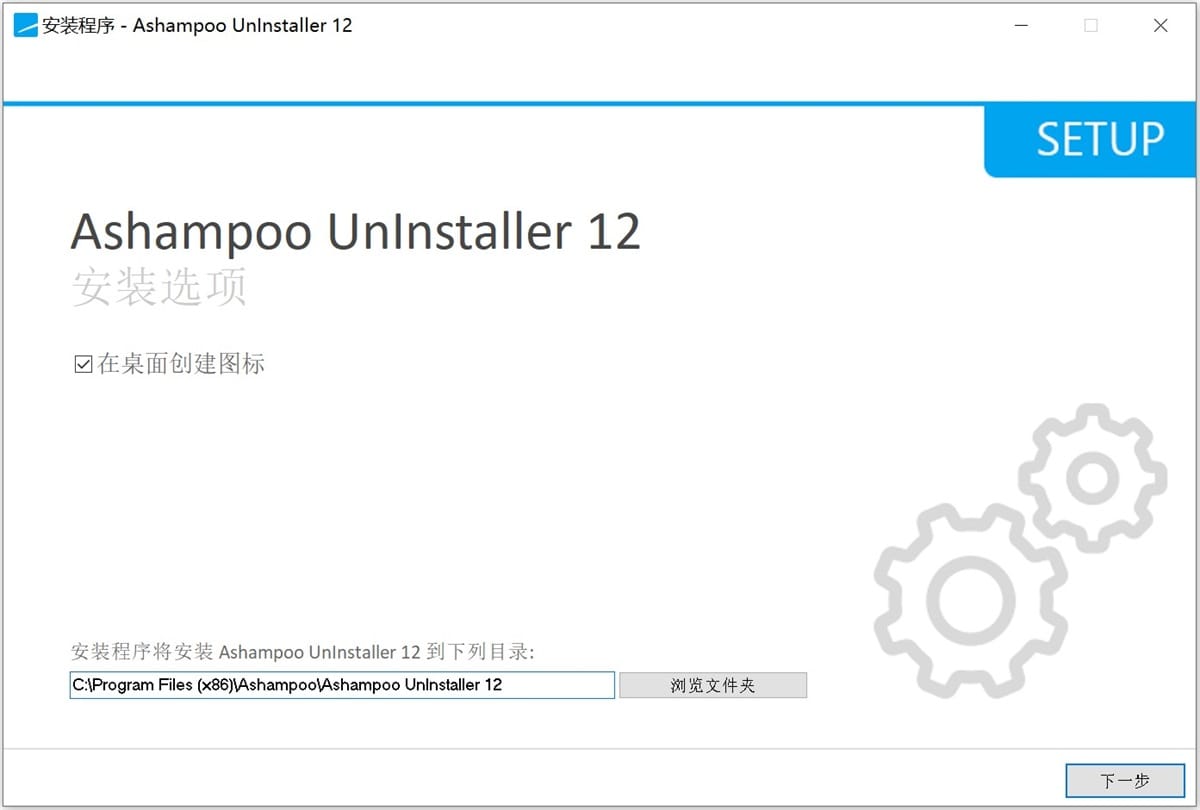This screenshot has height=810, width=1200.
Task: Click the 安装选项 subtitle text
Action: click(159, 288)
